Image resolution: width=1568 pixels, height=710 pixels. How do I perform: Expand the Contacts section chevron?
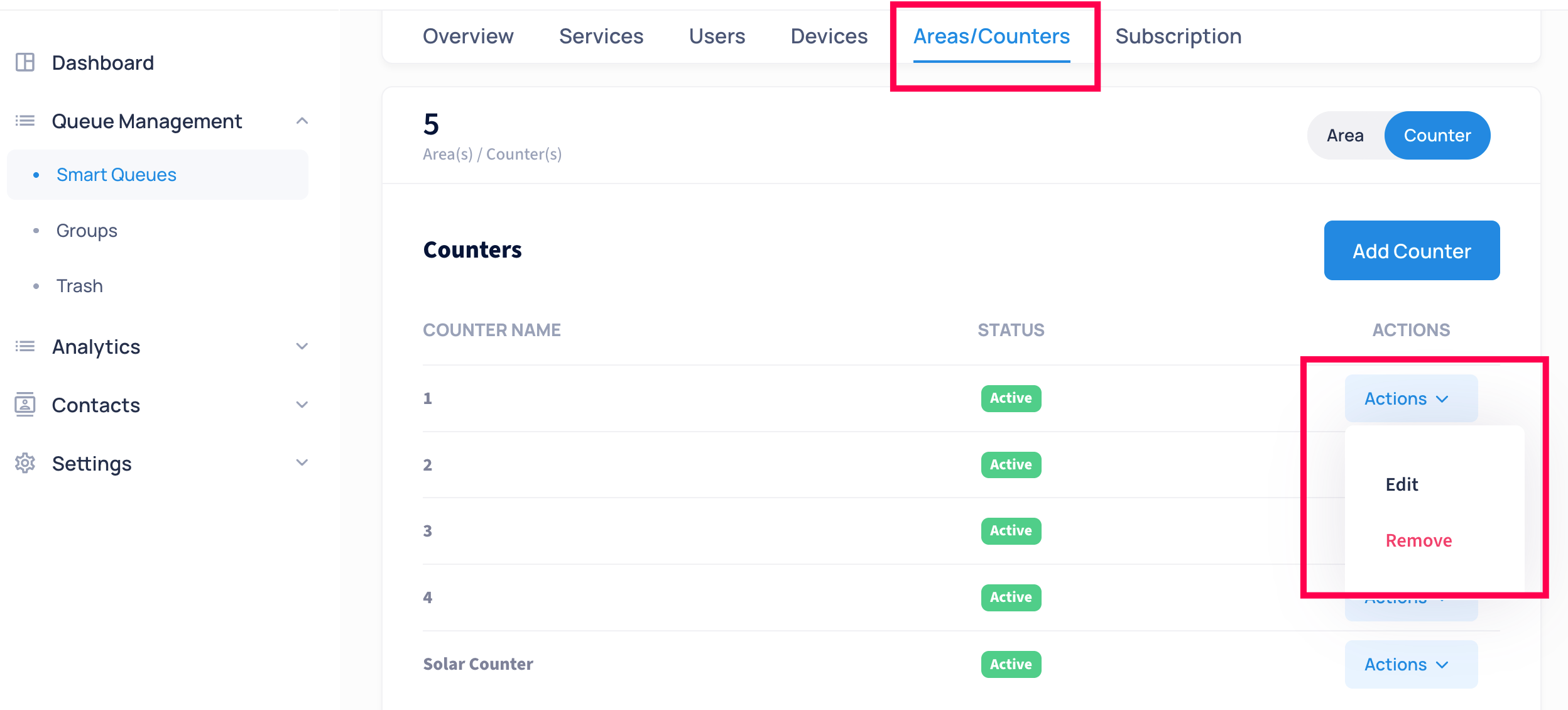[x=302, y=405]
